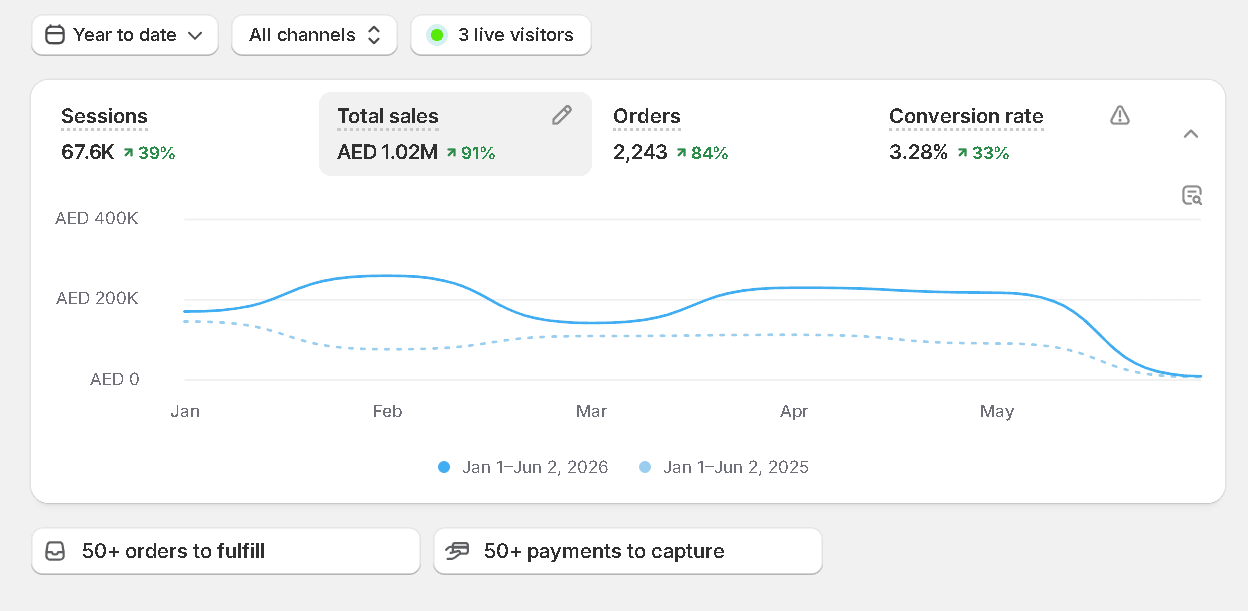Select the Total sales metric tab
Image resolution: width=1248 pixels, height=611 pixels.
(x=455, y=134)
